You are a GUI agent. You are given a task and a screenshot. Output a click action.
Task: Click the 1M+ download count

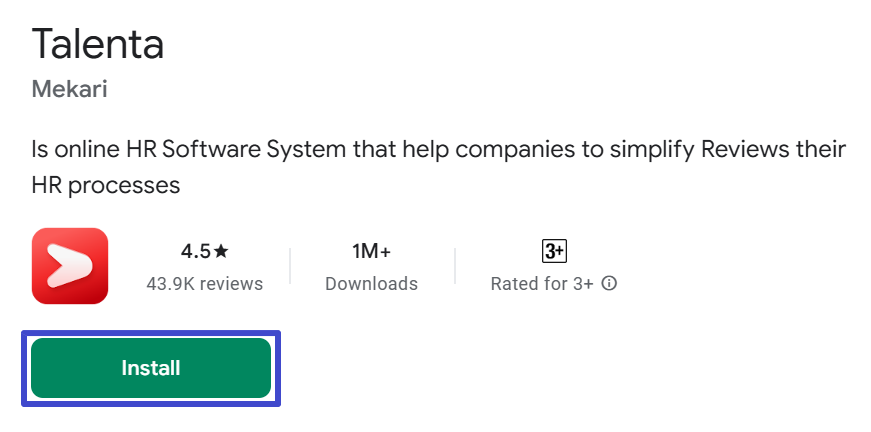tap(371, 250)
